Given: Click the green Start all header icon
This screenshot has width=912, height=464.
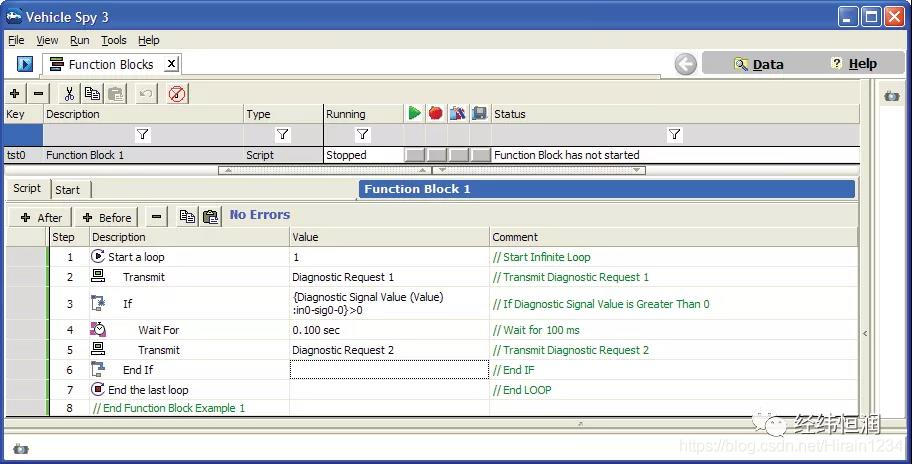Looking at the screenshot, I should [414, 113].
